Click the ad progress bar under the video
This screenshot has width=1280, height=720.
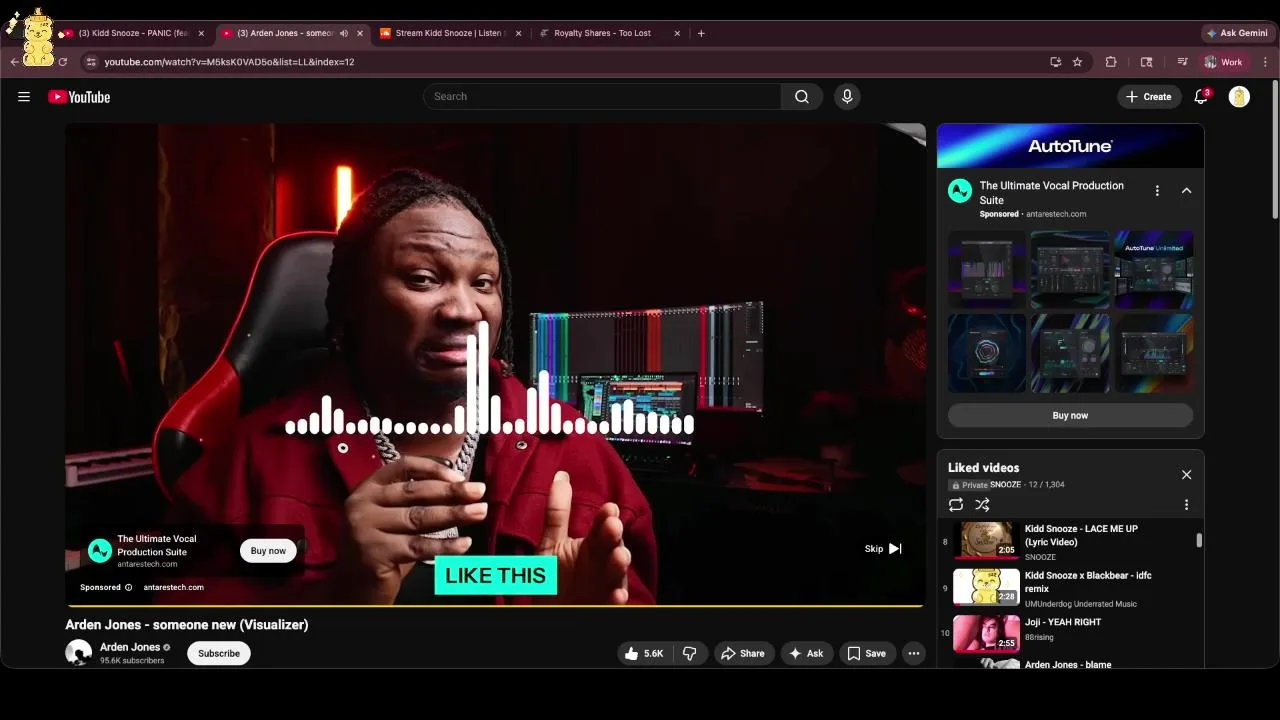(x=495, y=606)
